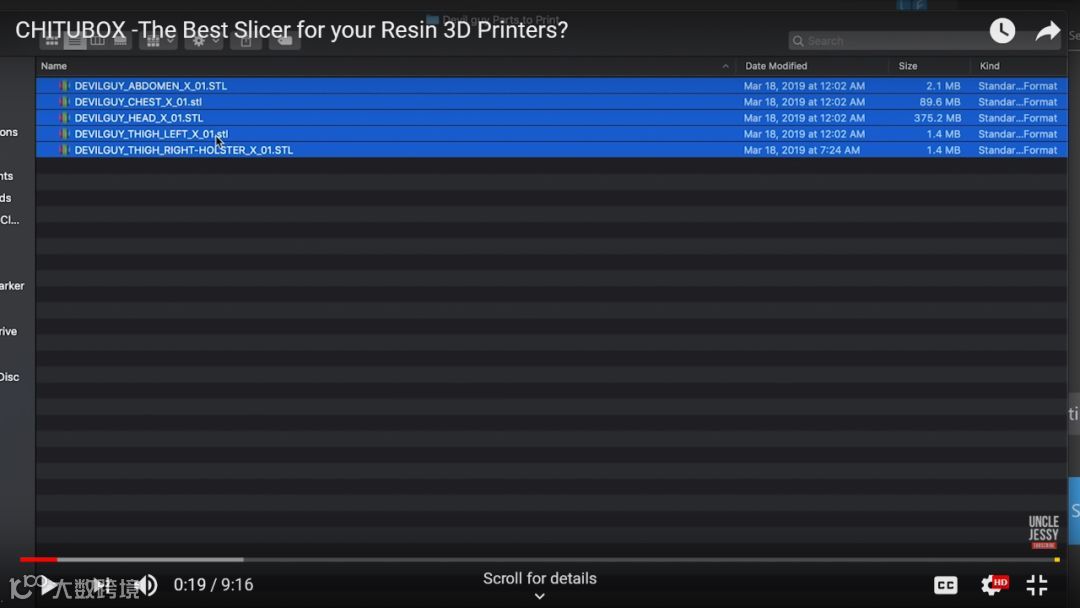Click the Share arrow icon

(x=1047, y=31)
